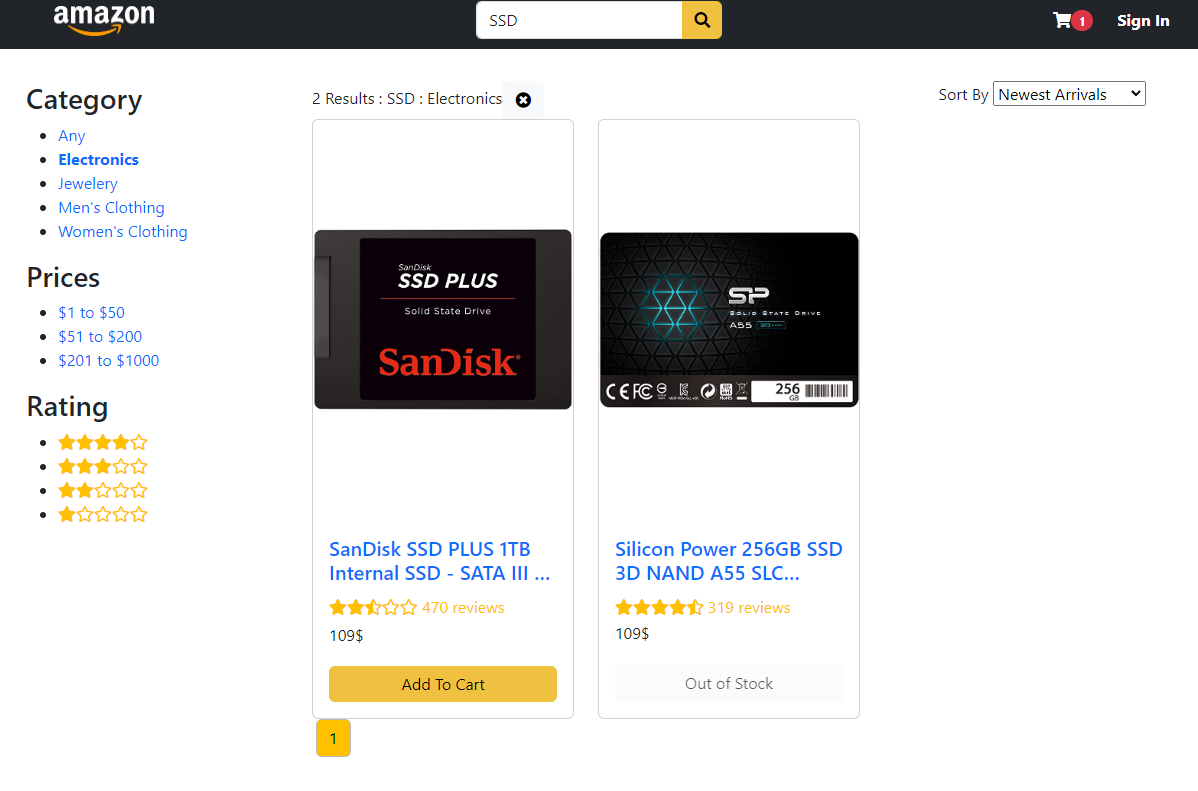The width and height of the screenshot is (1198, 791).
Task: Open the SanDisk SSD PLUS 1TB title link
Action: [440, 561]
